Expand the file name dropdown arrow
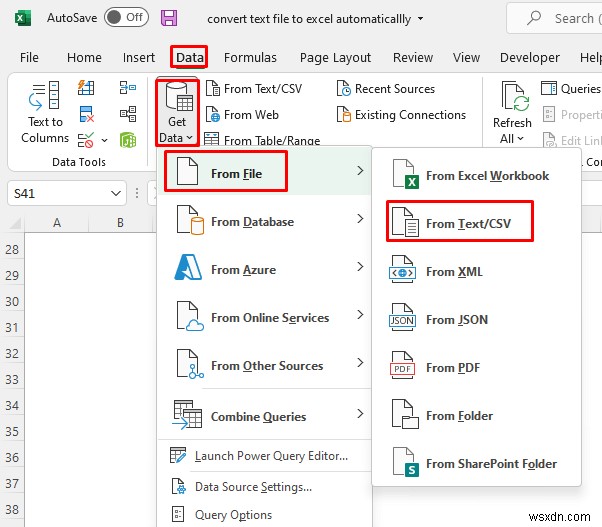Image resolution: width=602 pixels, height=527 pixels. (x=420, y=18)
